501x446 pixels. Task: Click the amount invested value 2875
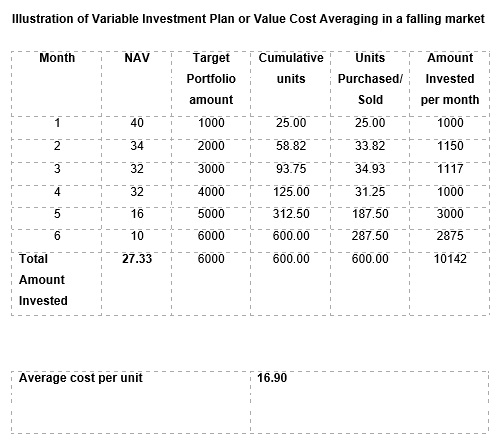coord(450,236)
